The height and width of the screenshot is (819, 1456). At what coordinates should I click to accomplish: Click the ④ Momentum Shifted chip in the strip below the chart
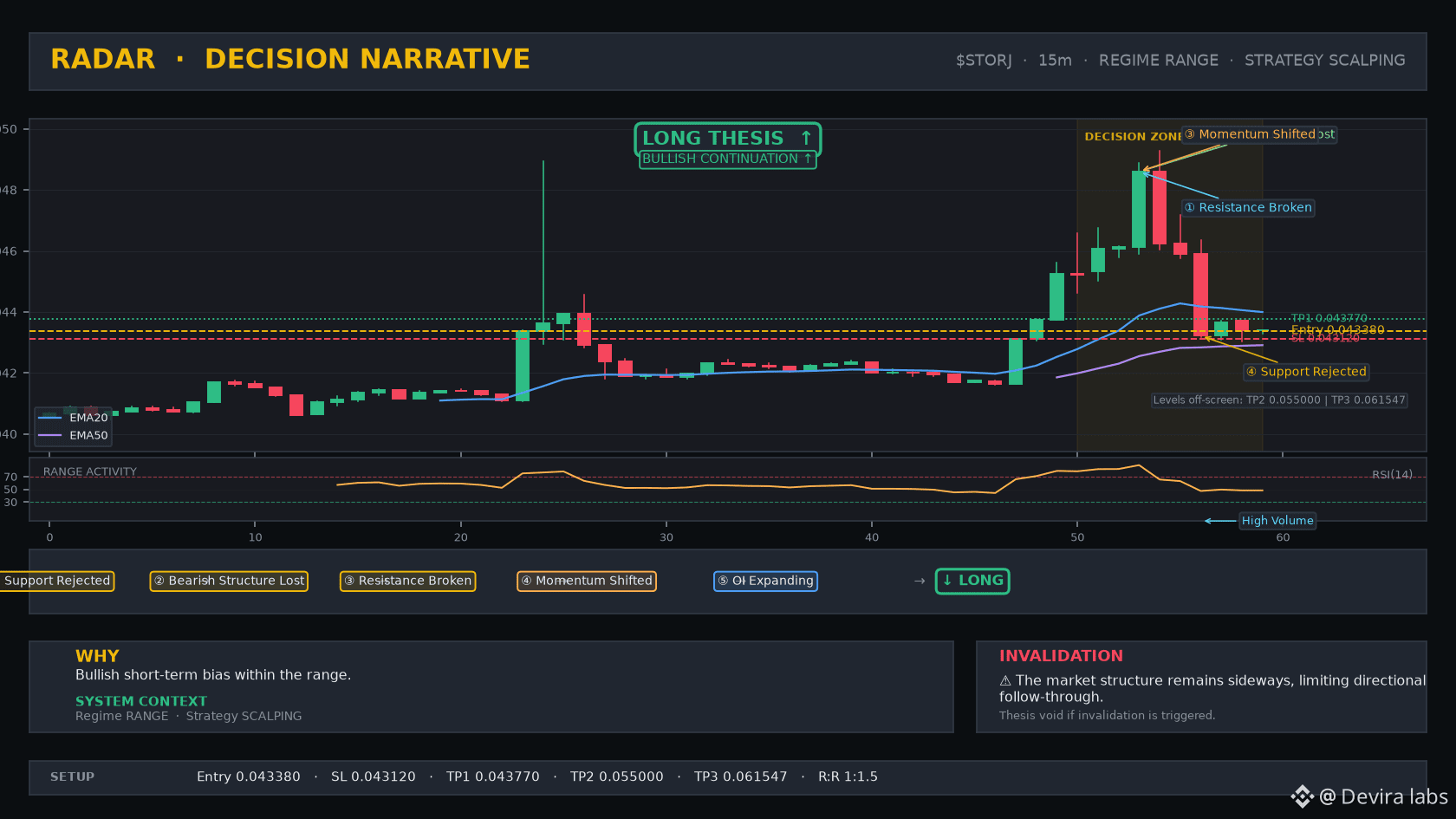point(587,581)
